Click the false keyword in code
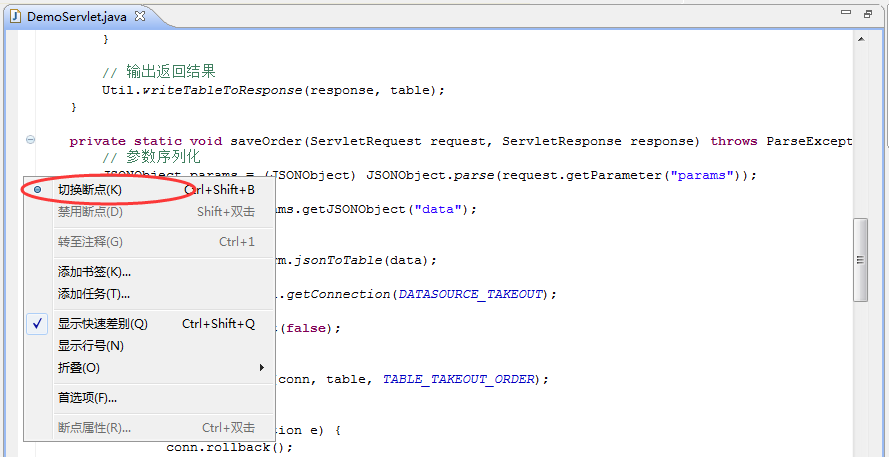This screenshot has width=889, height=457. point(306,328)
